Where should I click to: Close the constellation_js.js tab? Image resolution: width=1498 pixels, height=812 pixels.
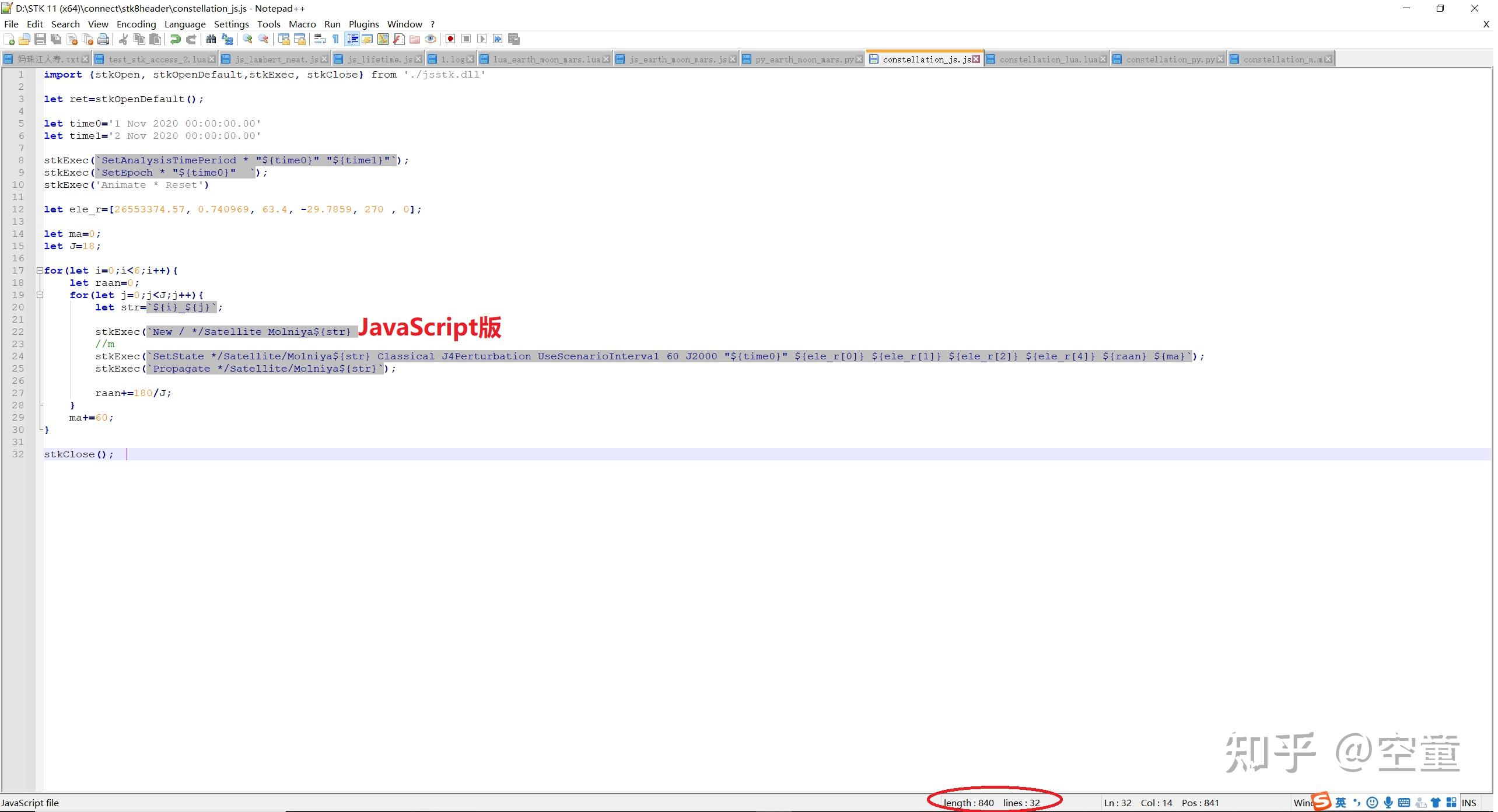click(x=976, y=59)
